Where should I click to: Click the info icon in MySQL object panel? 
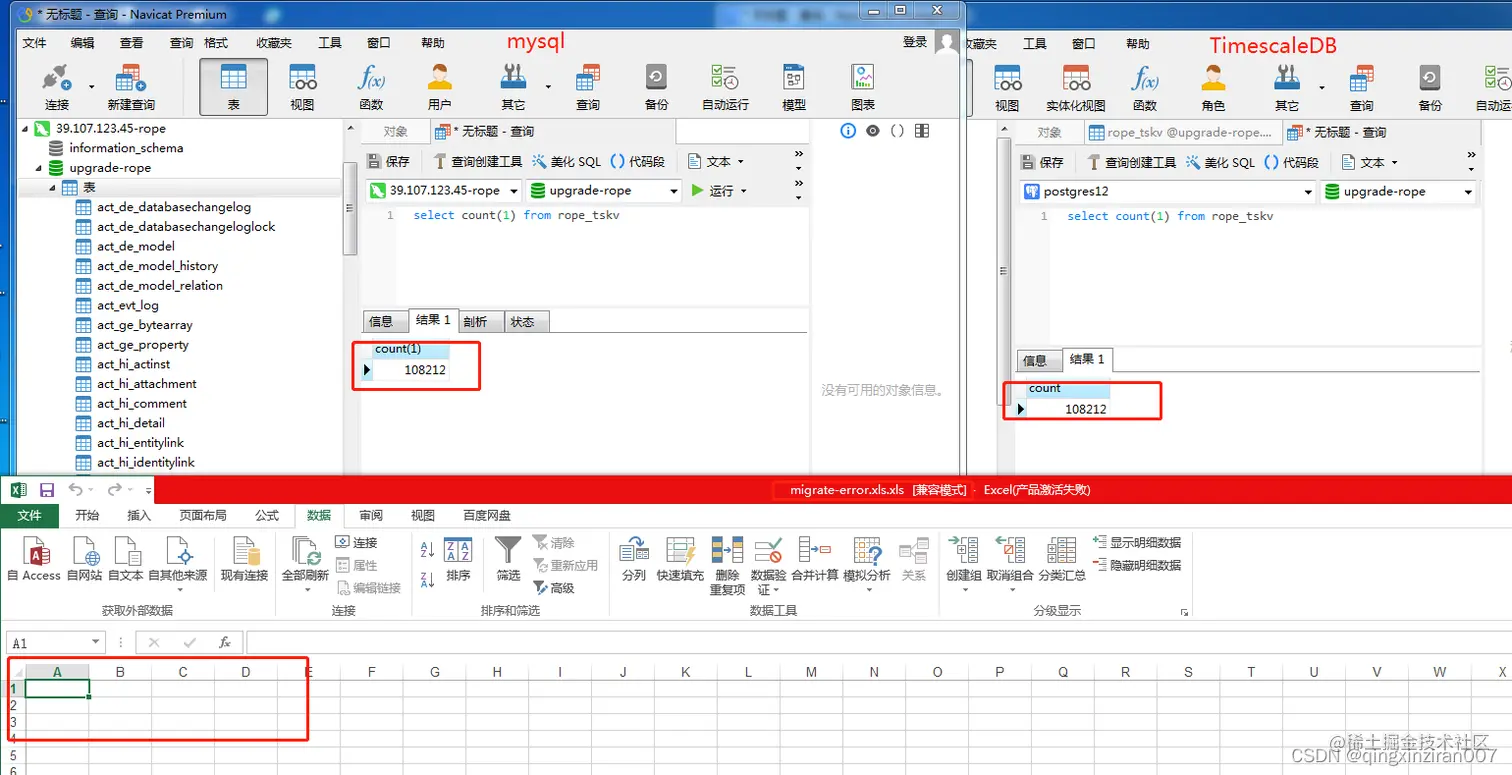click(x=848, y=131)
